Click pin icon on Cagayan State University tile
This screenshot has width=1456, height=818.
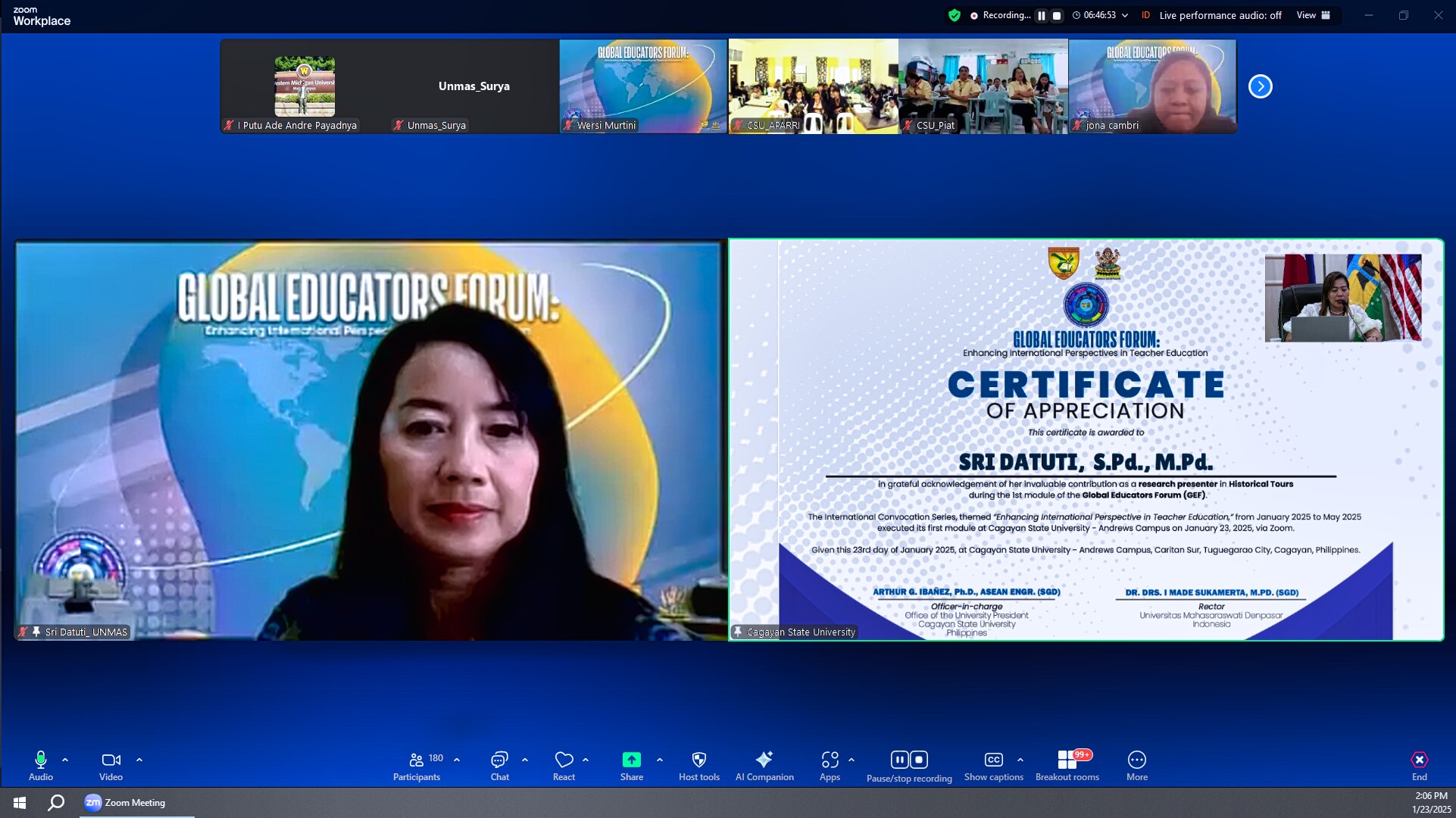(x=737, y=632)
